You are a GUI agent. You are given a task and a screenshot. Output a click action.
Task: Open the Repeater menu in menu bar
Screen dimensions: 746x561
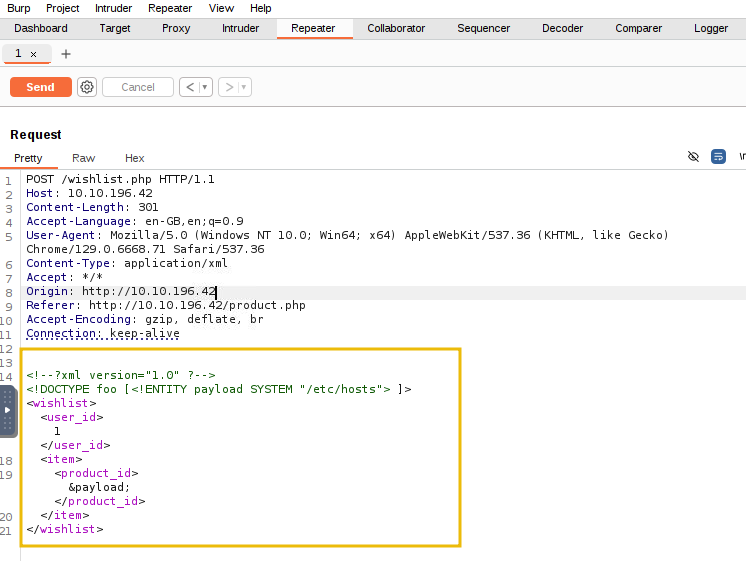click(x=170, y=8)
